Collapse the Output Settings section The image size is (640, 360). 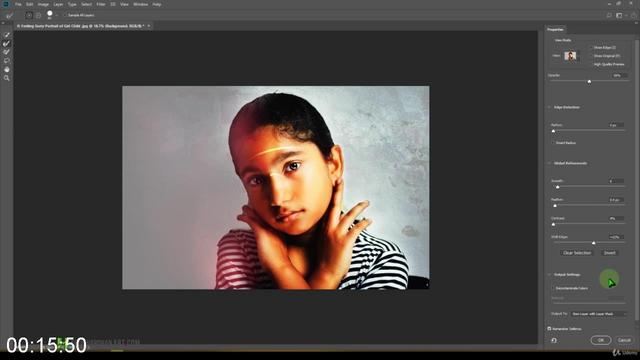pos(549,275)
